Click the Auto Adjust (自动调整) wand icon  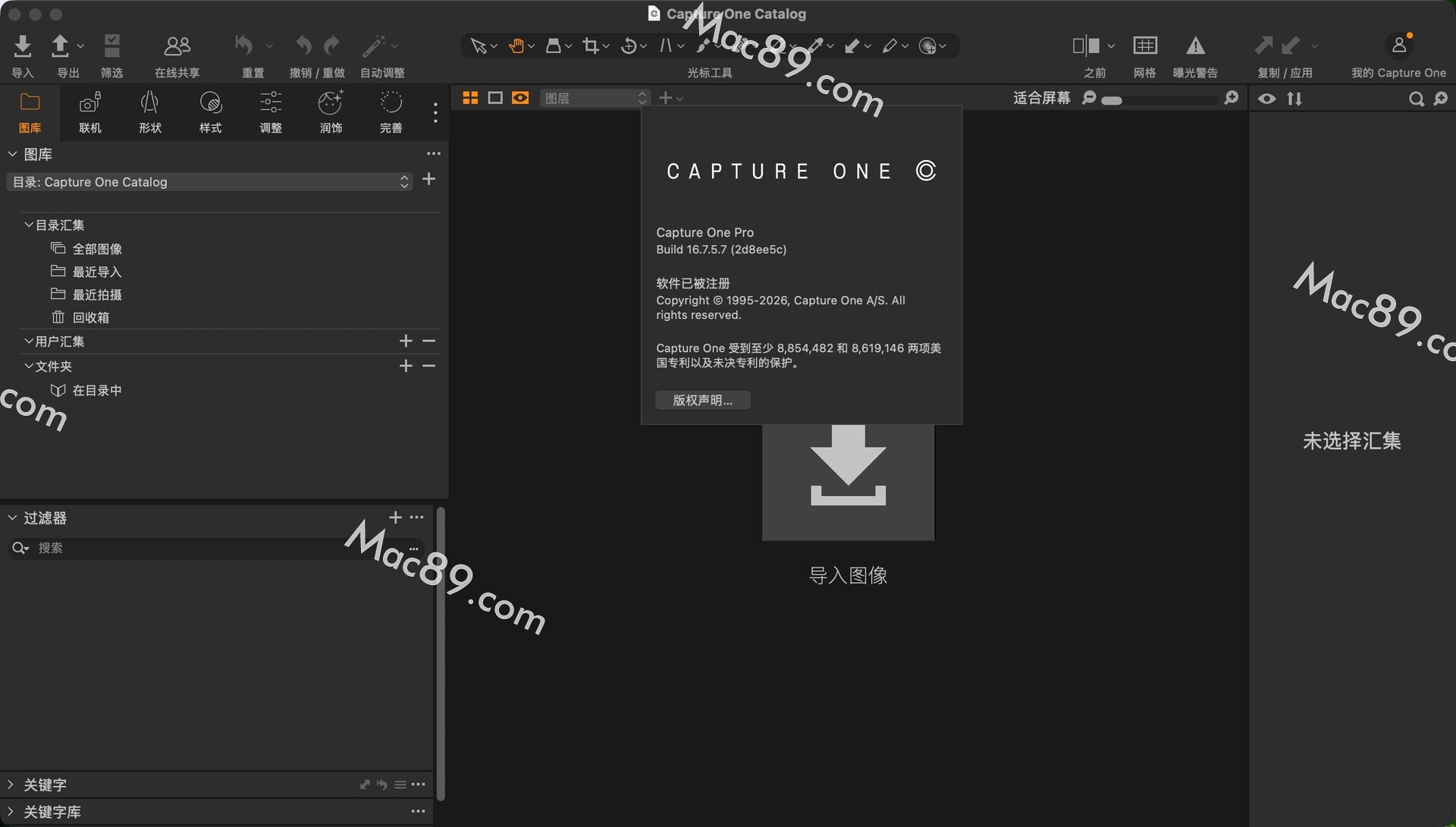tap(374, 47)
